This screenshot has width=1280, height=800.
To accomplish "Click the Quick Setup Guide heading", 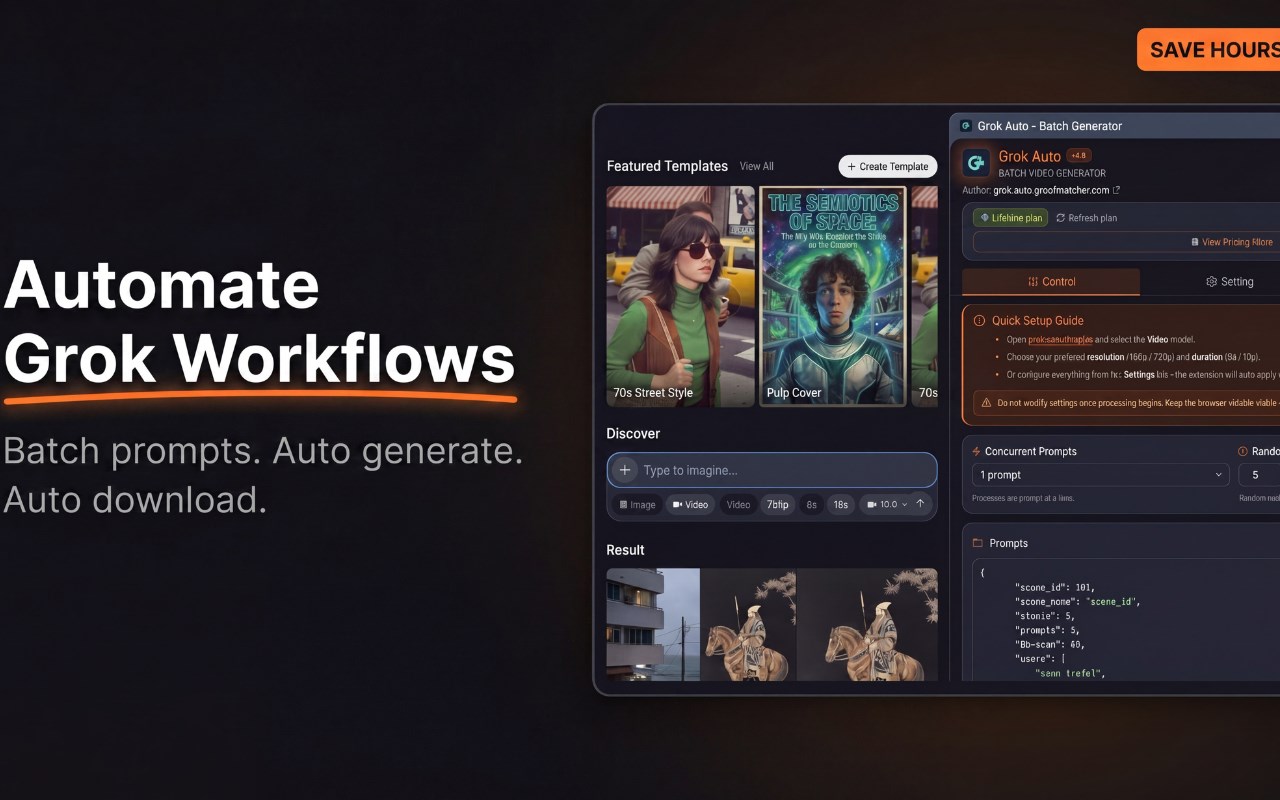I will click(1038, 321).
